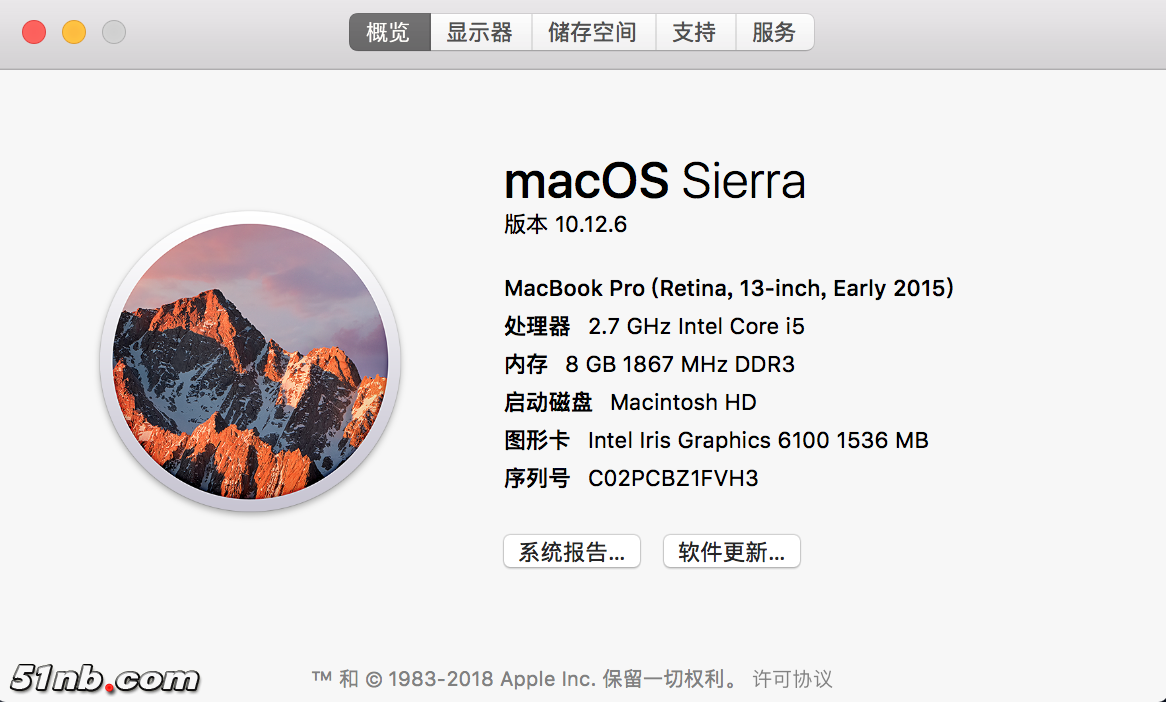Switch to the 概览 tab
The height and width of the screenshot is (702, 1166).
[x=389, y=32]
